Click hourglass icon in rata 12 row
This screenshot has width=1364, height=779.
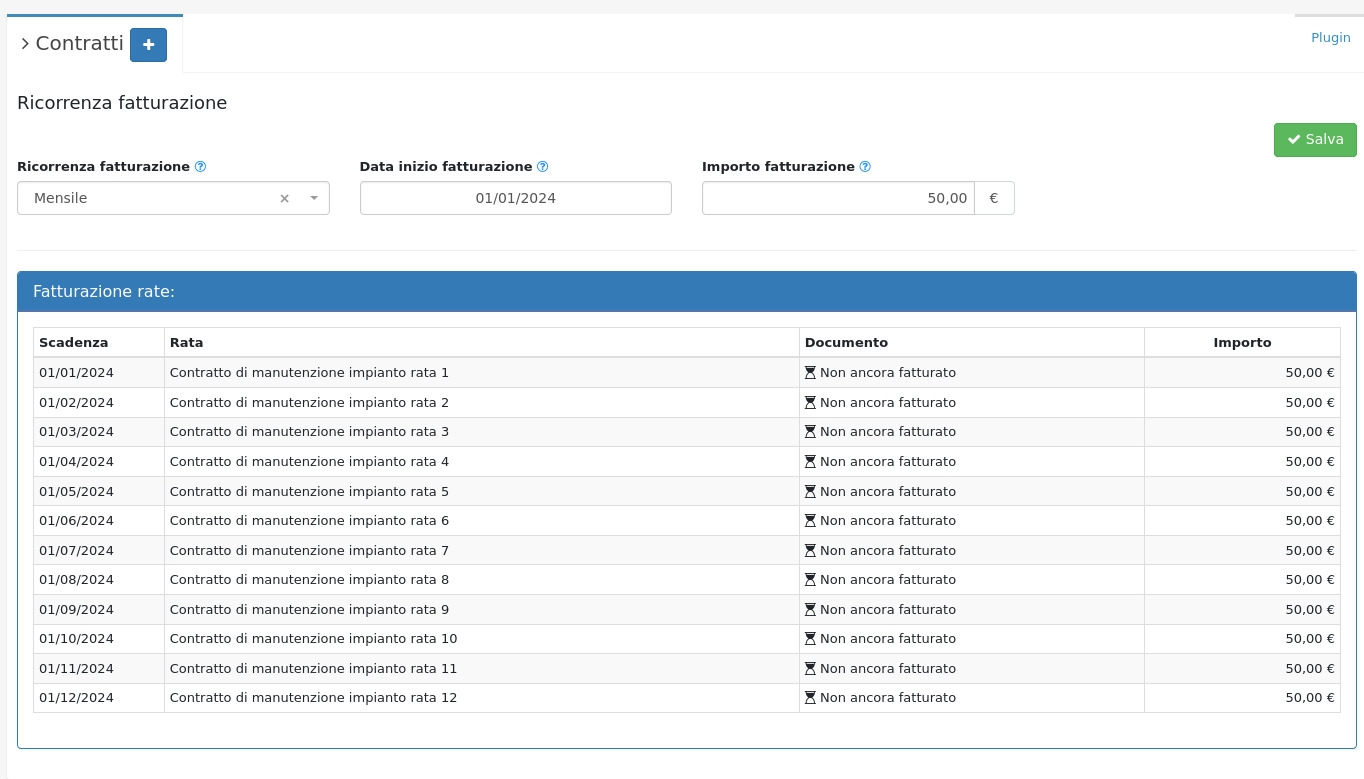click(x=810, y=698)
